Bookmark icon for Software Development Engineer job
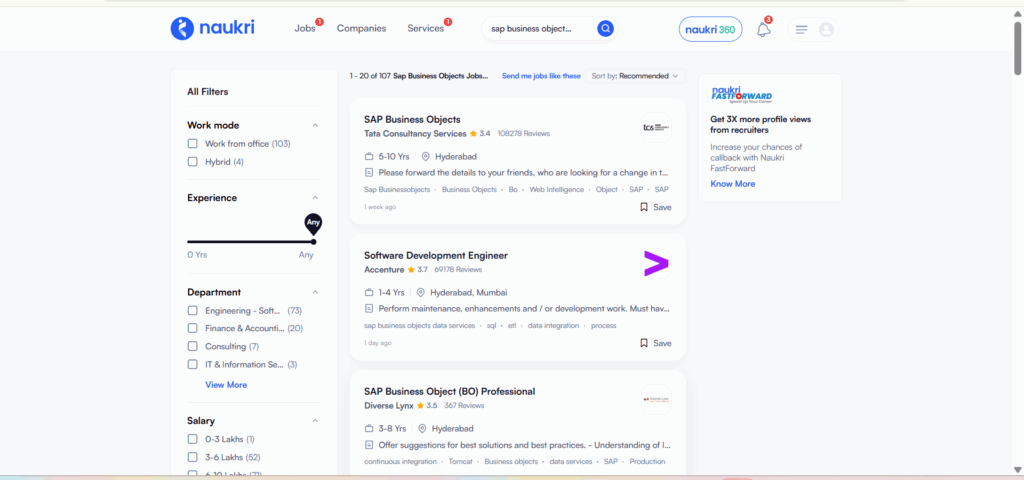Image resolution: width=1024 pixels, height=480 pixels. (643, 343)
